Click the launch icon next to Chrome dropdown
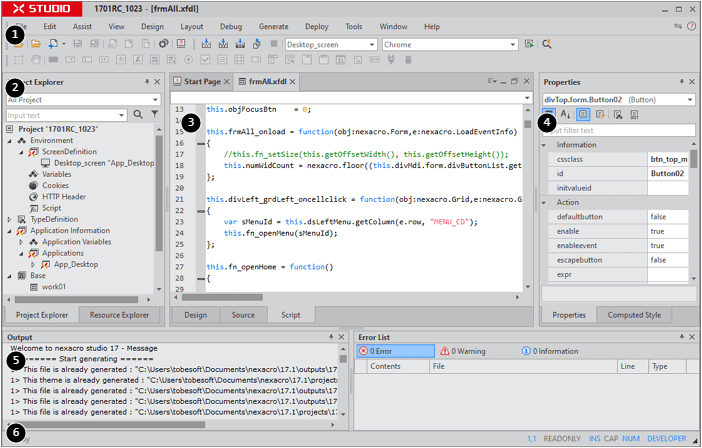Image resolution: width=702 pixels, height=448 pixels. 529,44
